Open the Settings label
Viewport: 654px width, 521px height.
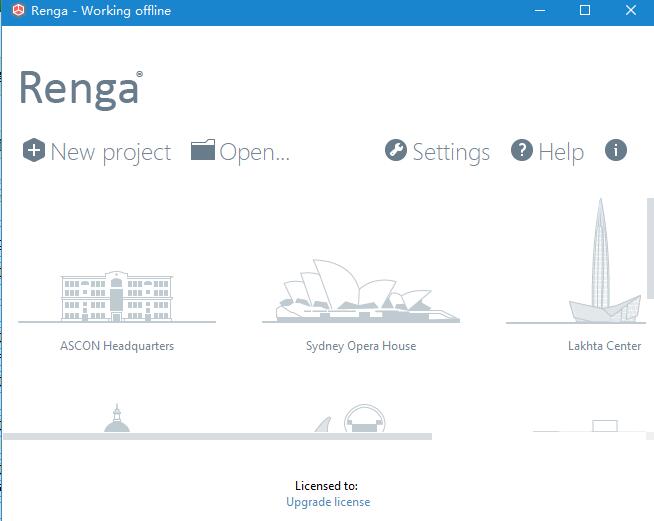click(451, 153)
